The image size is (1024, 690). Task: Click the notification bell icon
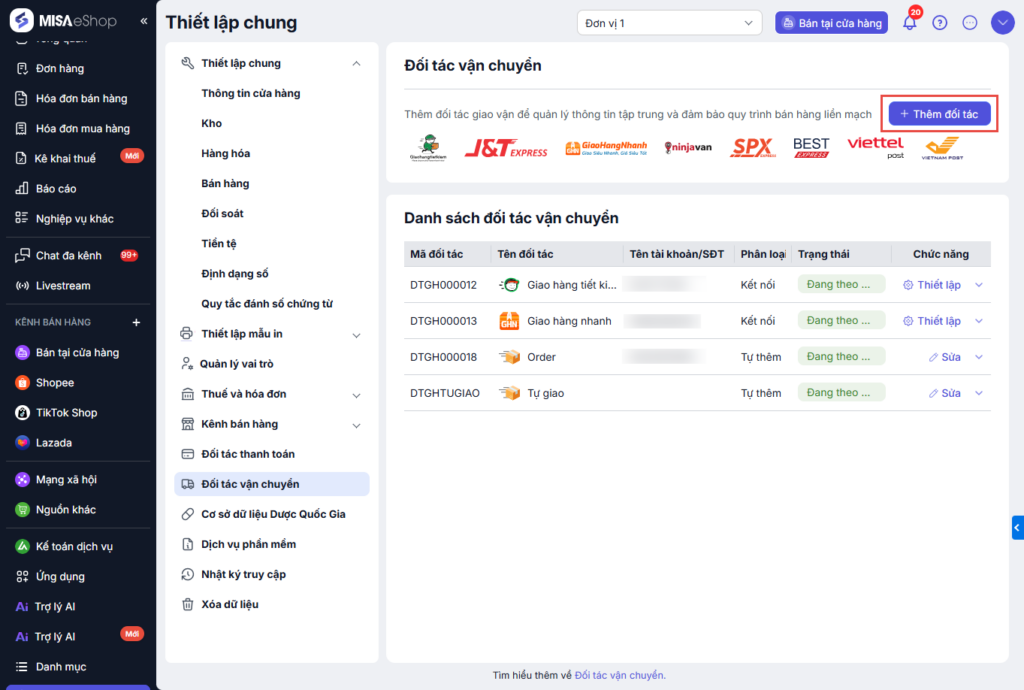(x=909, y=23)
